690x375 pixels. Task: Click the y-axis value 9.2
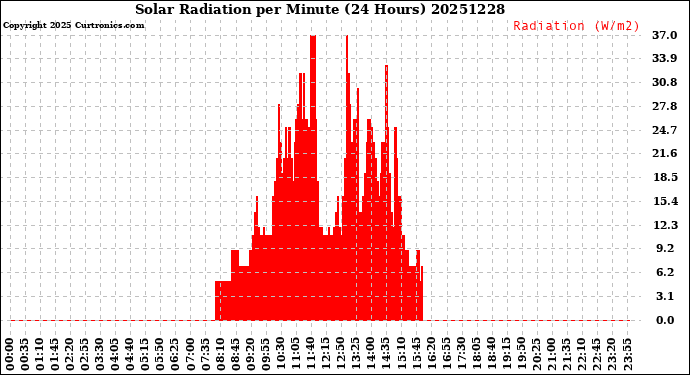(x=665, y=248)
